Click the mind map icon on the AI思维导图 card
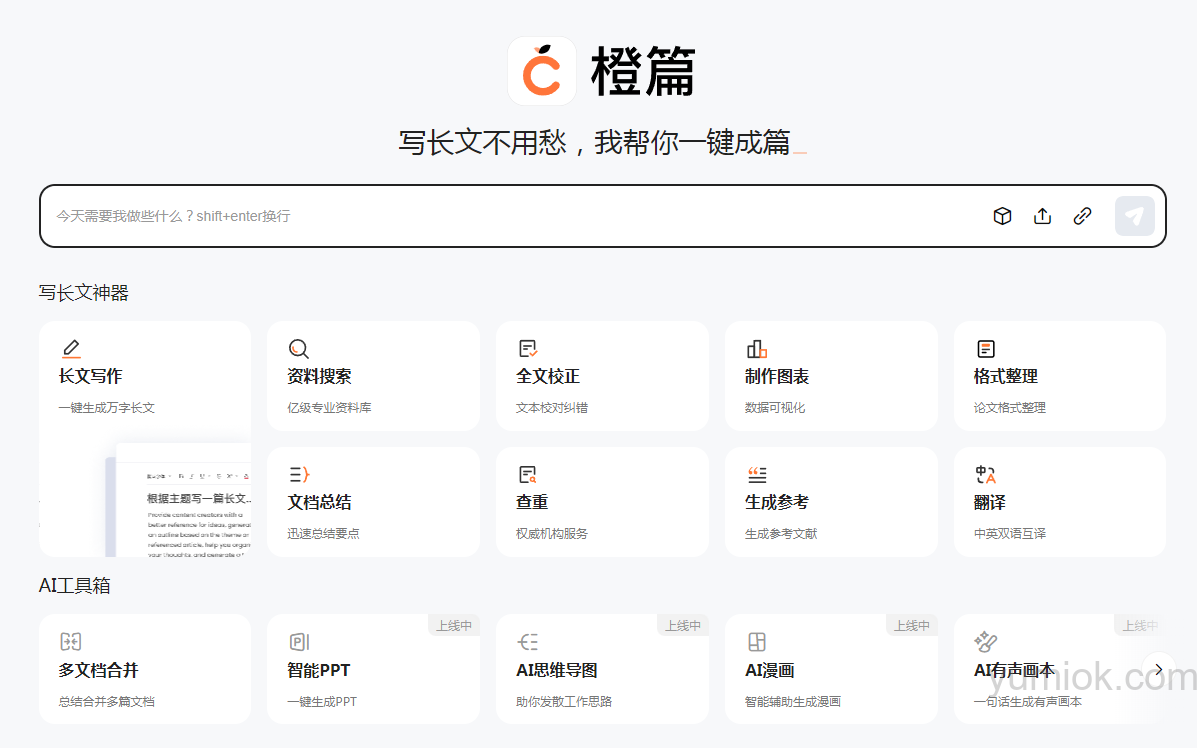This screenshot has height=748, width=1197. pos(528,642)
